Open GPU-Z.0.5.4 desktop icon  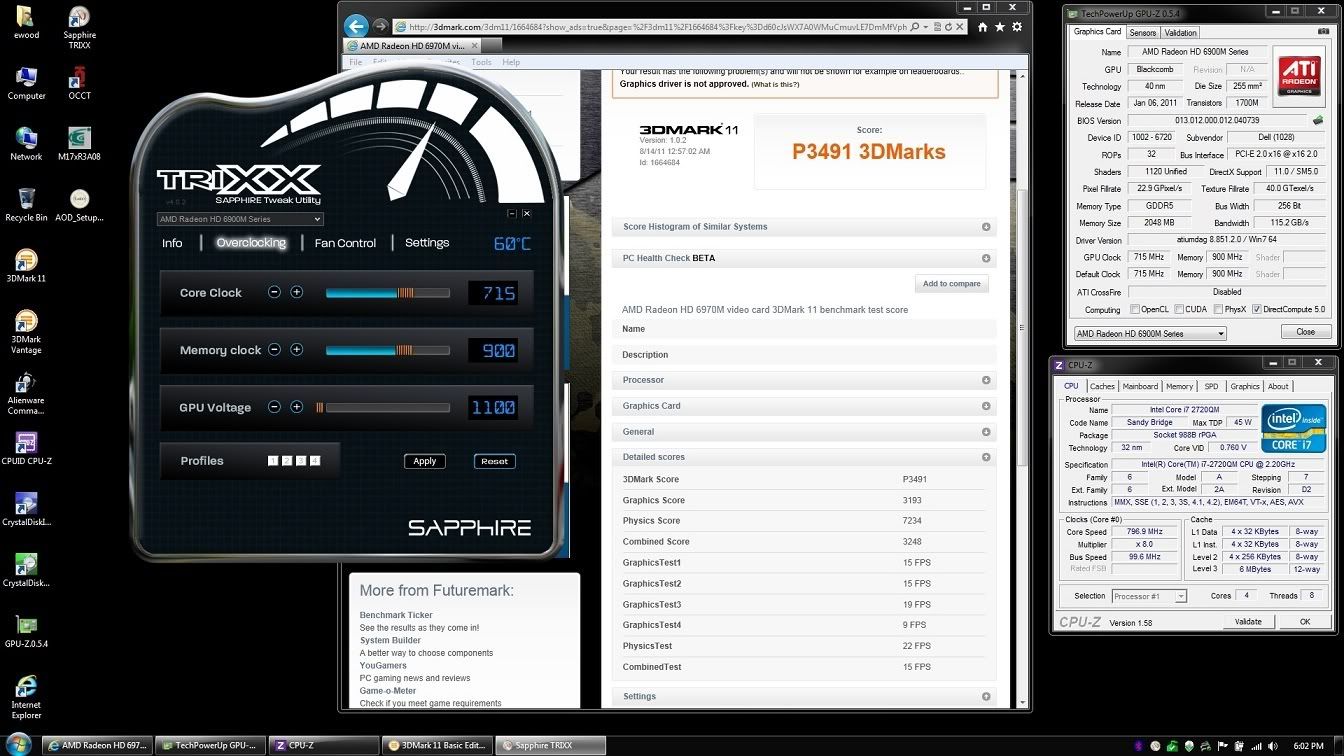click(26, 632)
